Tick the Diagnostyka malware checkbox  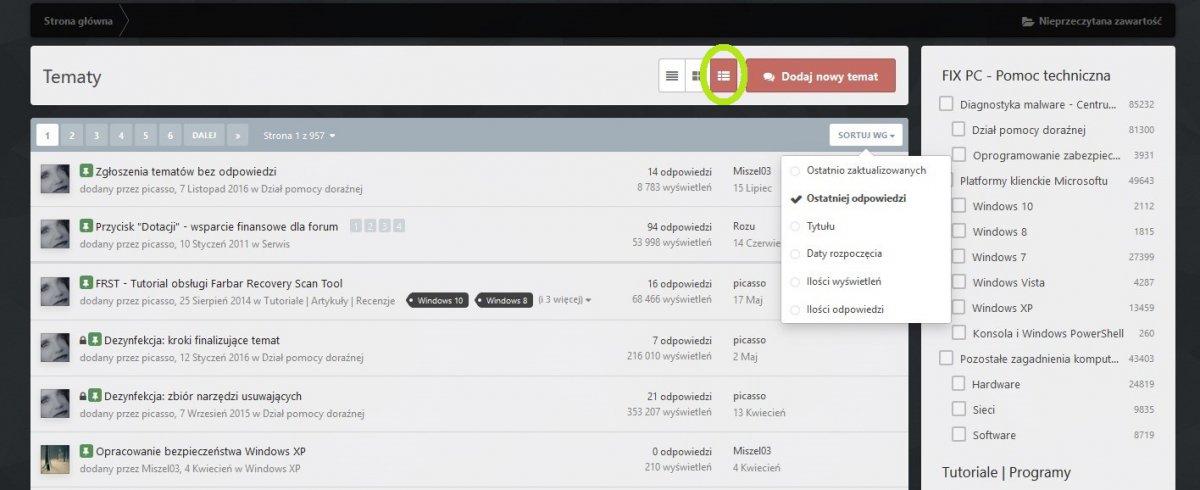pos(946,104)
